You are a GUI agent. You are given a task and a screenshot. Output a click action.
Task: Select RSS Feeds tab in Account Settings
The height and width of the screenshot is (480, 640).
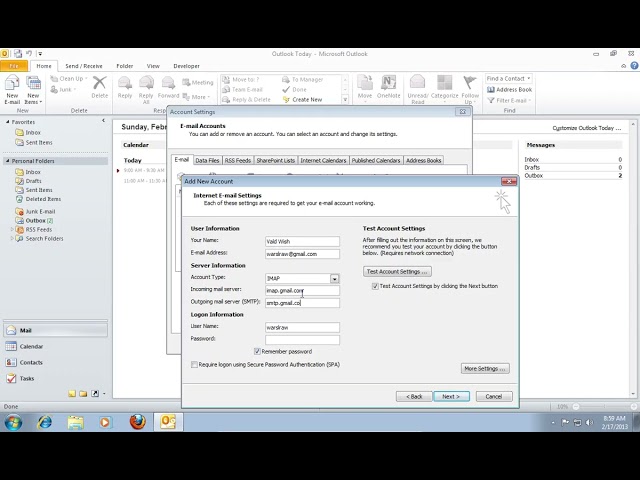[x=238, y=160]
